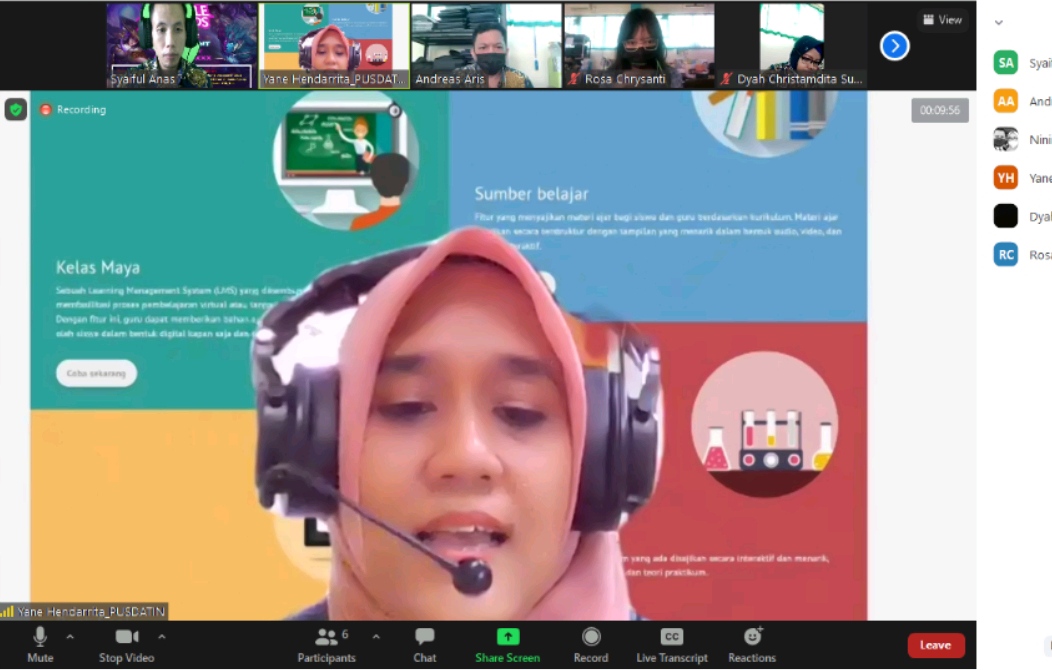Leave the meeting
The width and height of the screenshot is (1052, 670).
(936, 645)
